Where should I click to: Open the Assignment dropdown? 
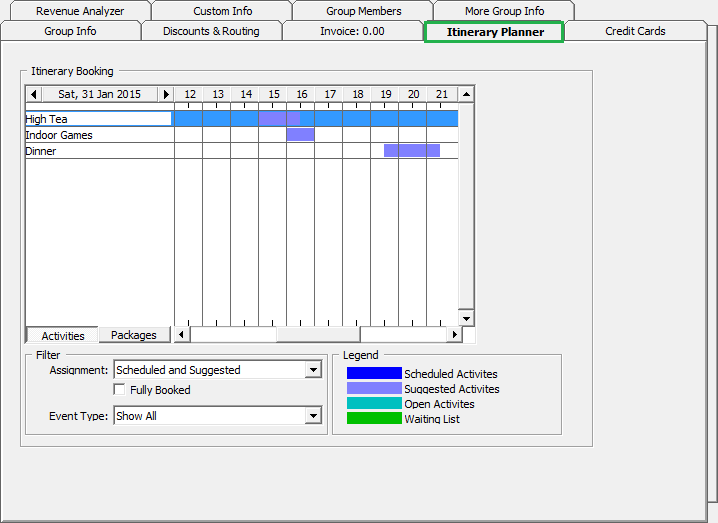point(313,370)
